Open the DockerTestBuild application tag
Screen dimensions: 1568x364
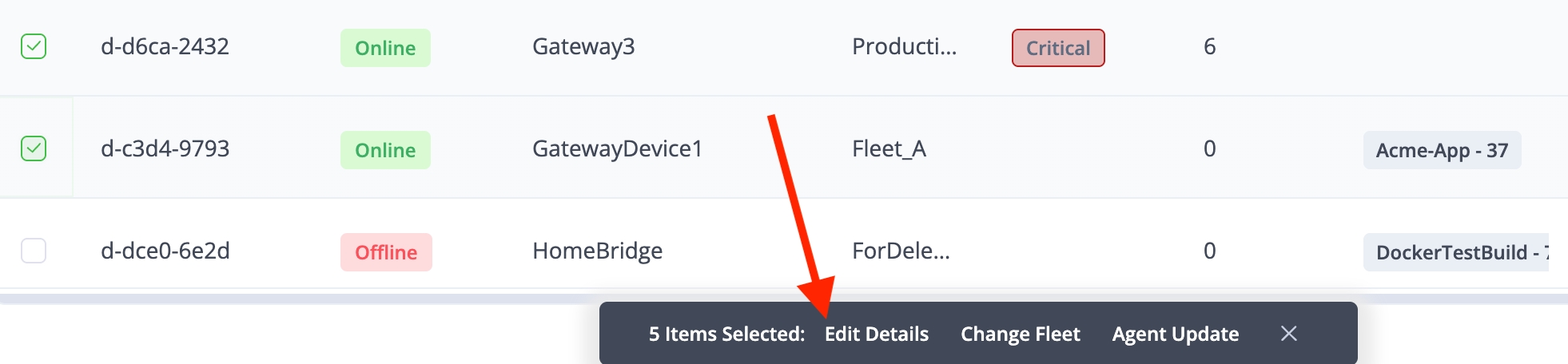tap(1455, 252)
